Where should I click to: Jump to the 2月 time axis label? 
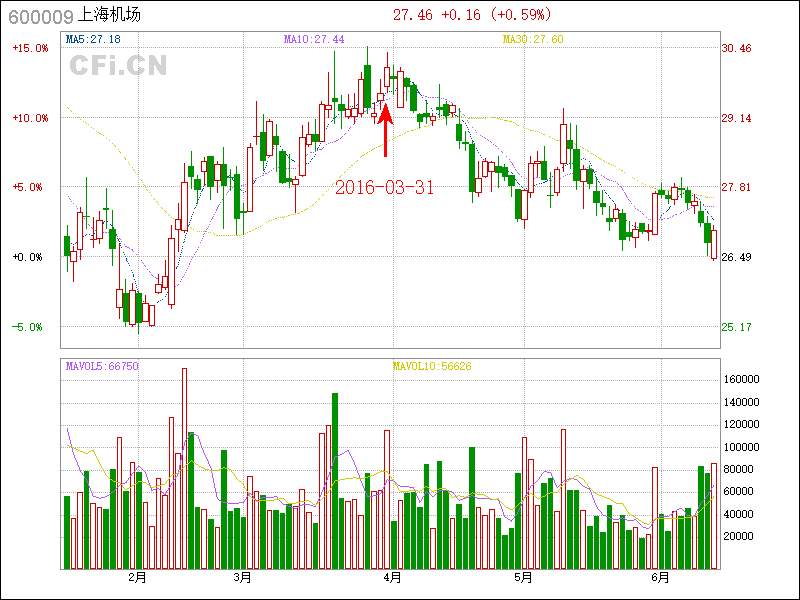[x=137, y=578]
